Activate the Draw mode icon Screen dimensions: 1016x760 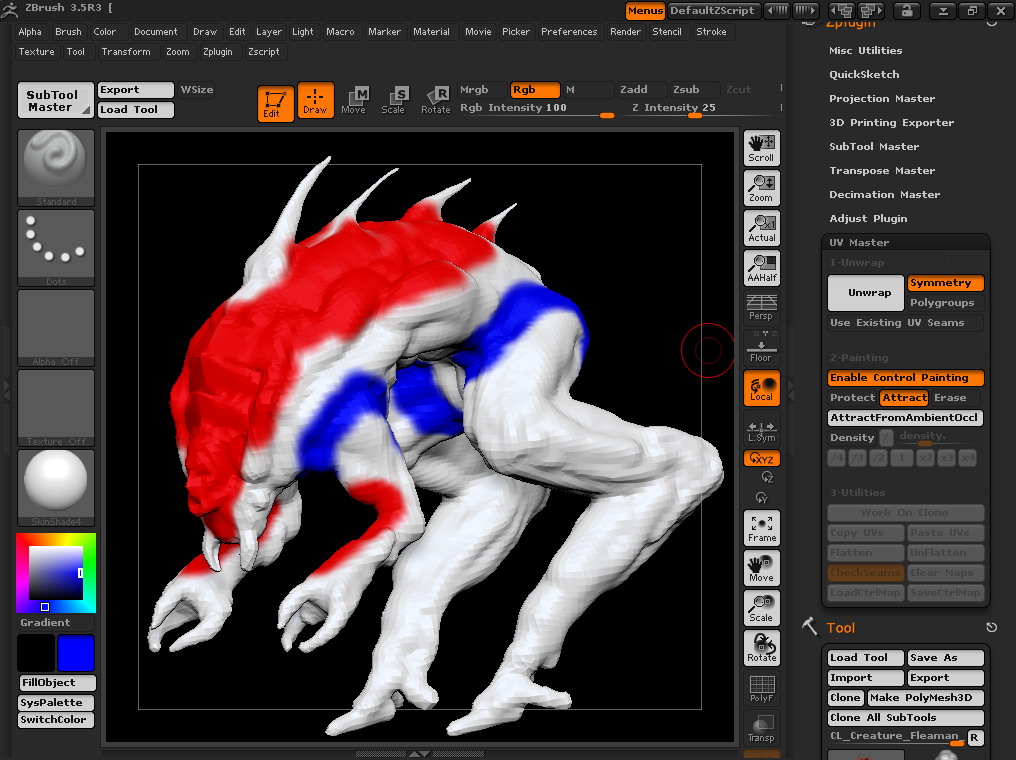point(315,102)
